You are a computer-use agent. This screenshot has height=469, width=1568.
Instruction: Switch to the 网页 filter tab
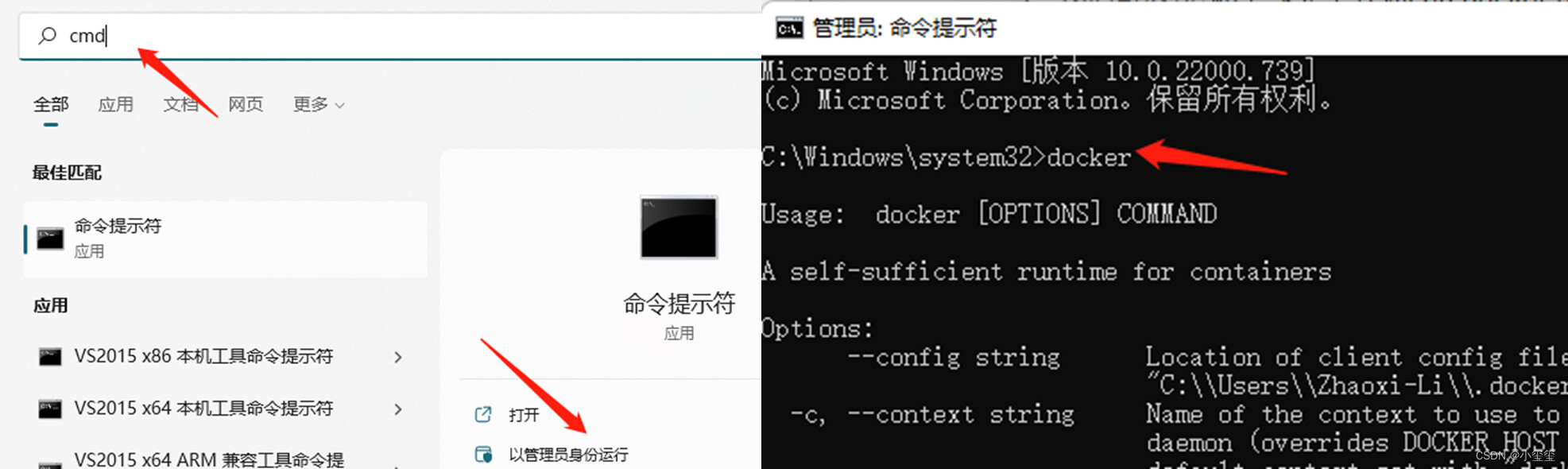coord(246,104)
